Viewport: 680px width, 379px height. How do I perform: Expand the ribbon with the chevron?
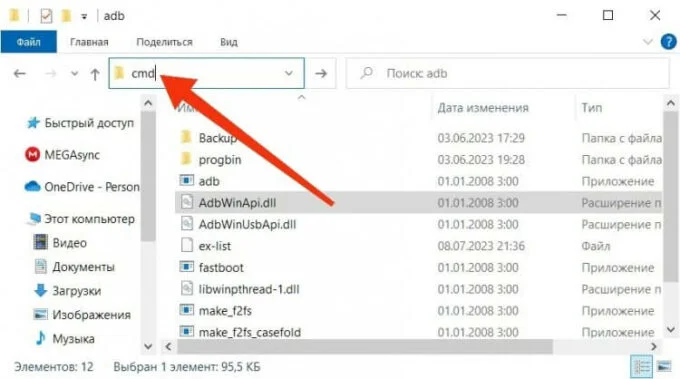[647, 42]
